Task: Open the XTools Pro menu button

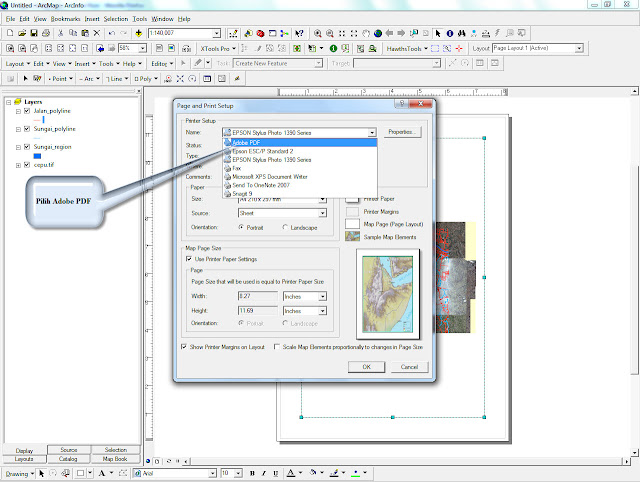Action: point(218,48)
